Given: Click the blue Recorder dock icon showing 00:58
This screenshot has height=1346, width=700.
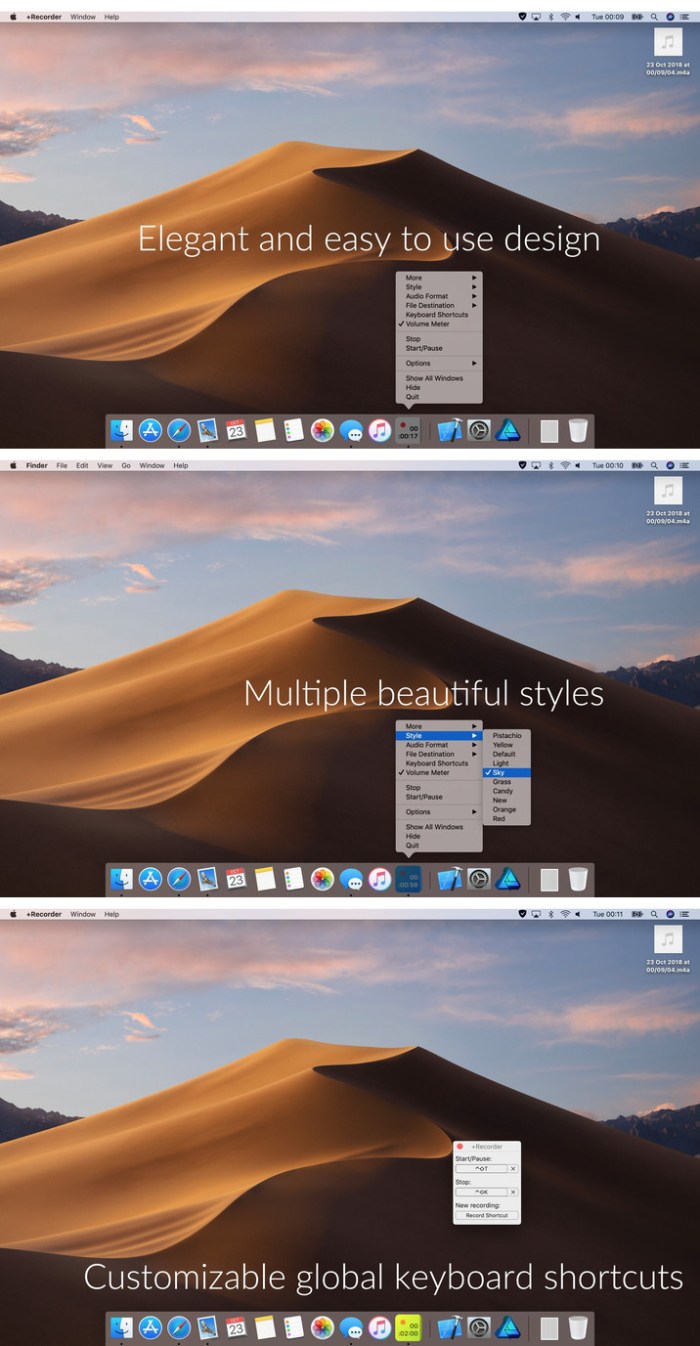Looking at the screenshot, I should 408,879.
